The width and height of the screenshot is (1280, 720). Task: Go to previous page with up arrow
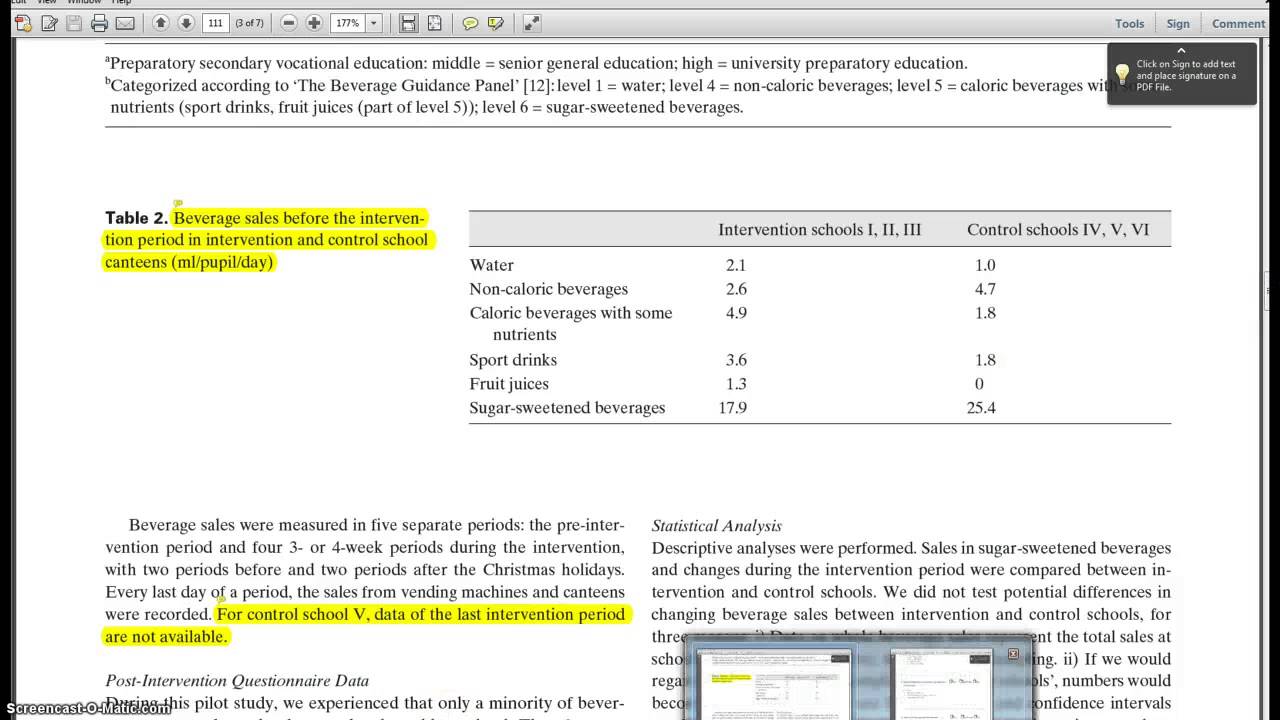pos(161,23)
